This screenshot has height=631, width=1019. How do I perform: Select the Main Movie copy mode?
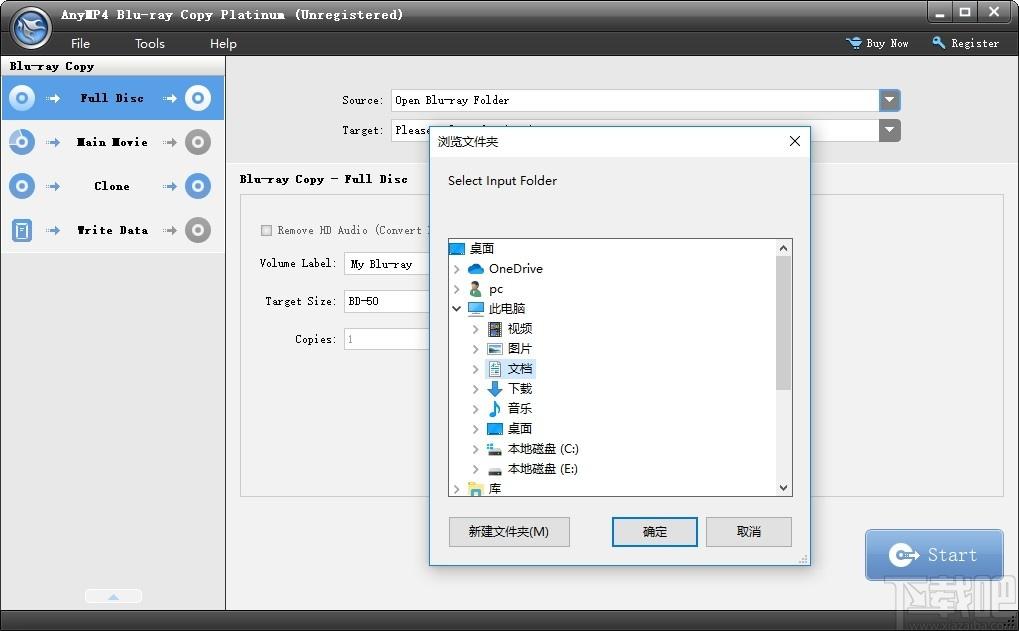point(112,142)
